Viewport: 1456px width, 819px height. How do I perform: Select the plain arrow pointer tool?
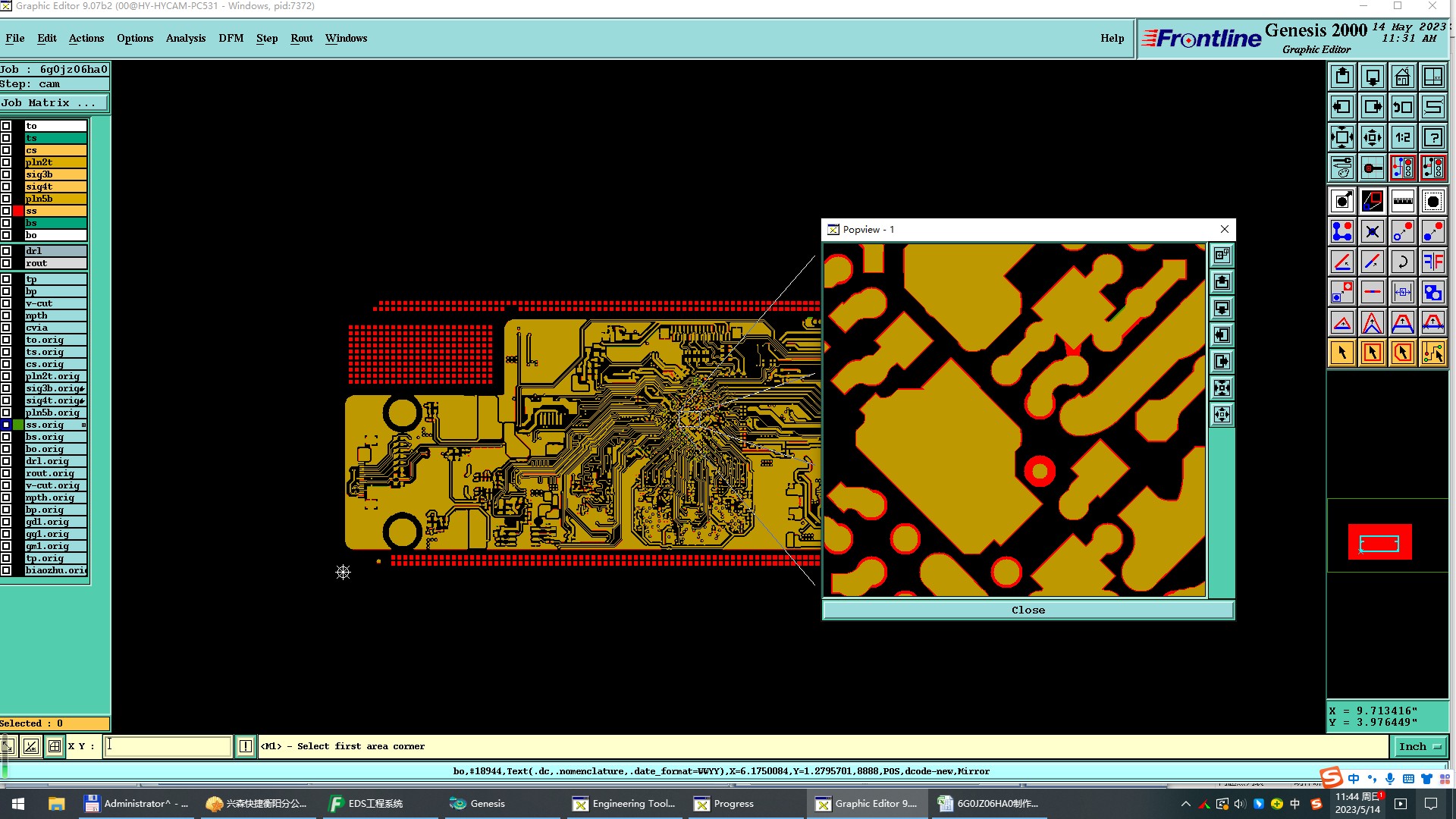pyautogui.click(x=1342, y=353)
